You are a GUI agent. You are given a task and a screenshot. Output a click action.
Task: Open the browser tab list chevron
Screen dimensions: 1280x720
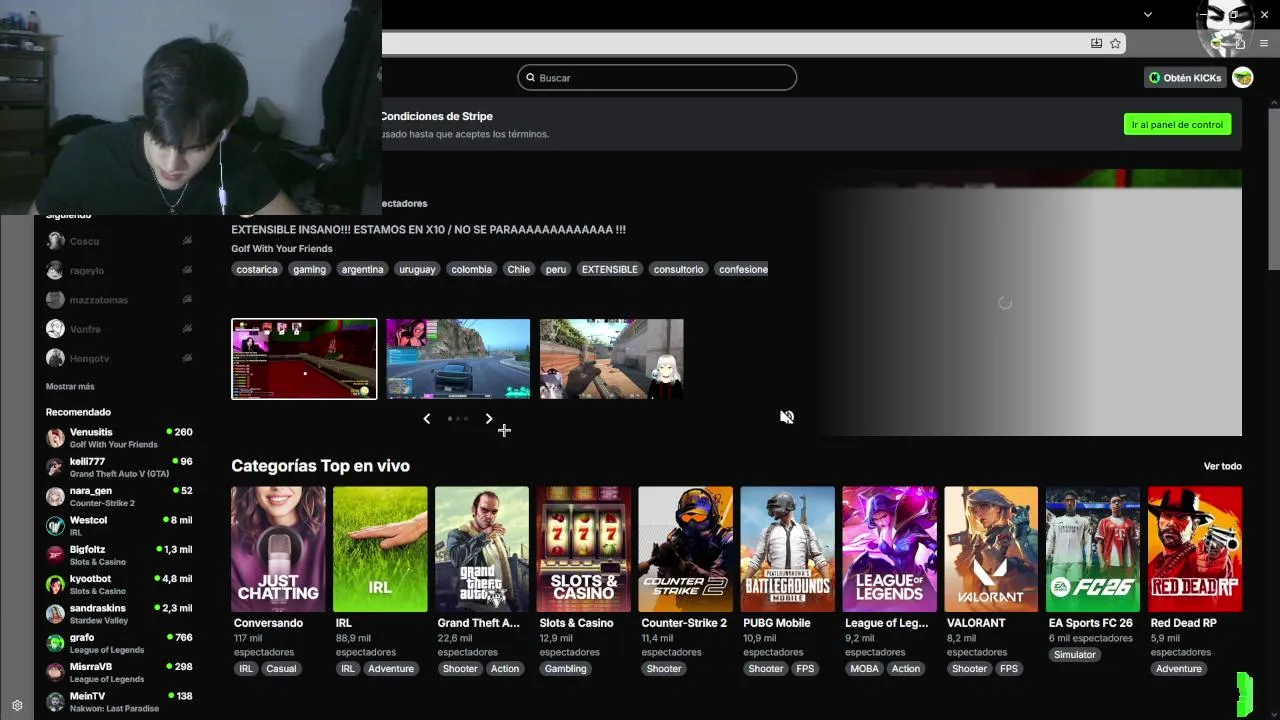1148,14
